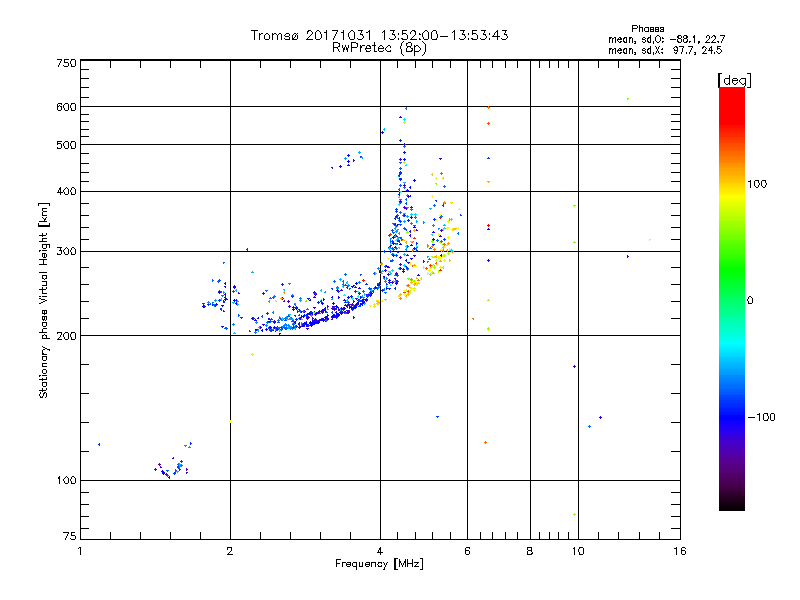Click the 'Phases' header text
Image resolution: width=800 pixels, height=600 pixels.
pos(647,29)
